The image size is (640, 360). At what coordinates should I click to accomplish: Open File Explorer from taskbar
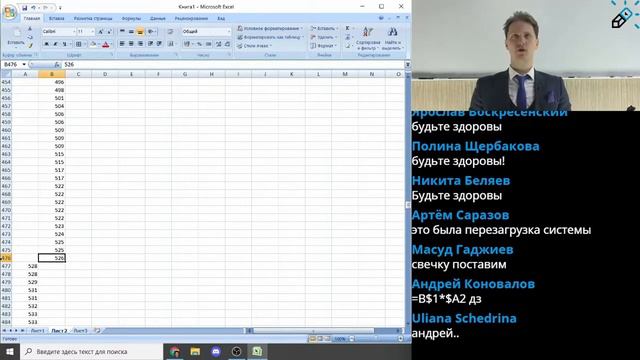coord(195,351)
